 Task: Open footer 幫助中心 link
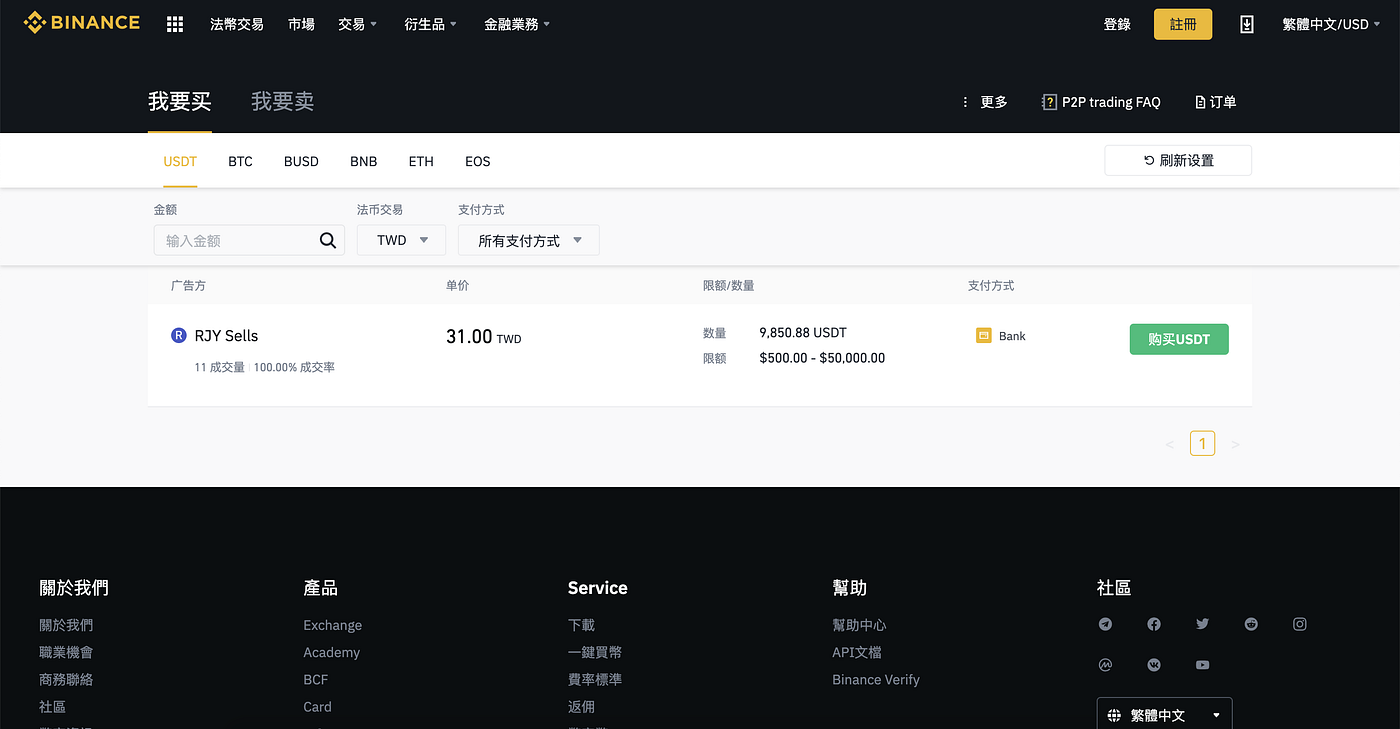coord(859,625)
